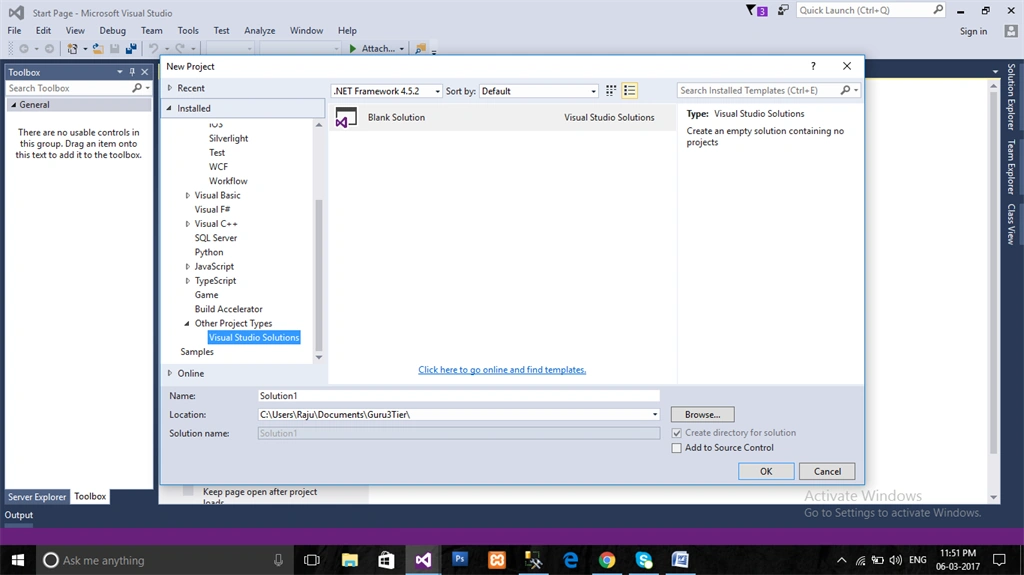Pin the Toolbox panel with pushpin

(x=132, y=72)
